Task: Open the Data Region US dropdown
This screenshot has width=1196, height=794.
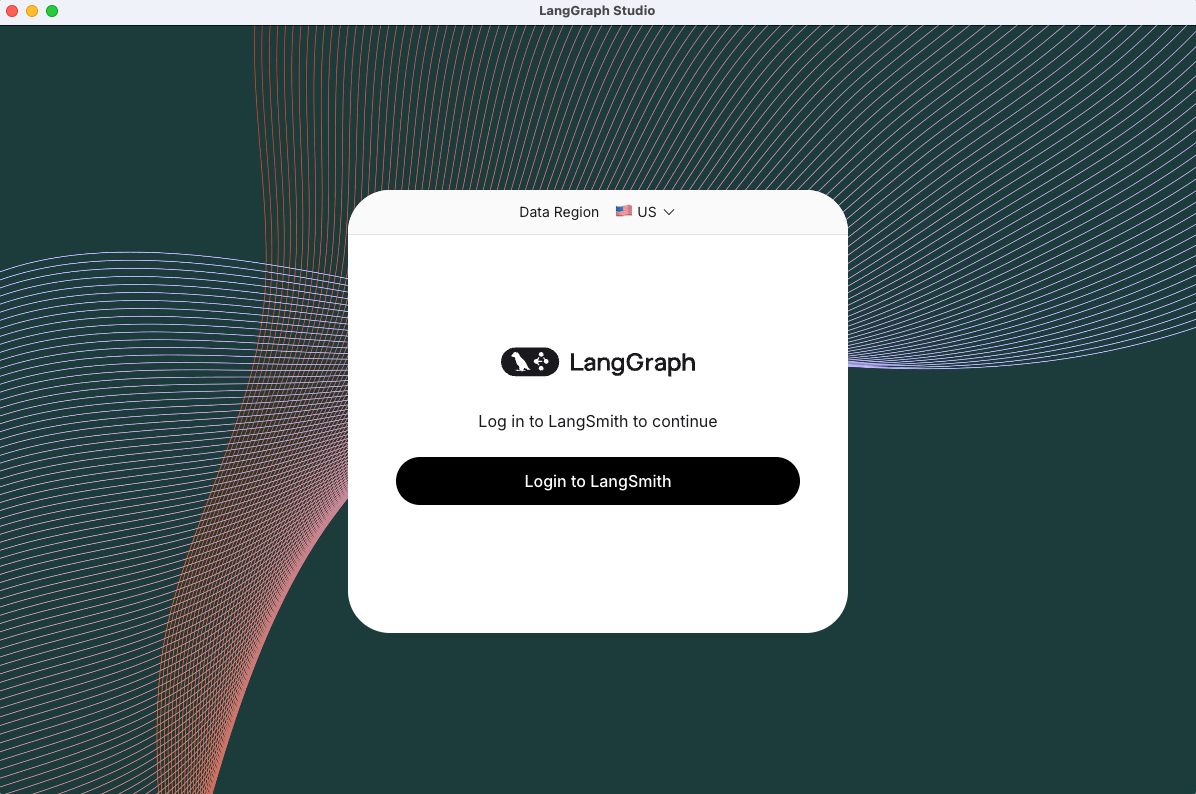Action: 645,212
